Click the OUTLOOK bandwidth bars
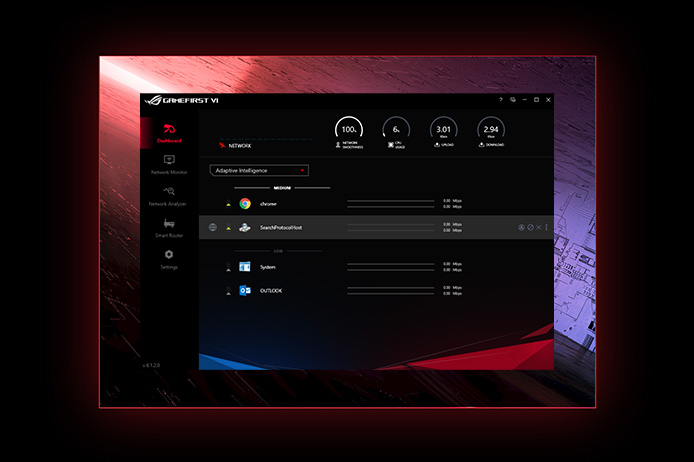The width and height of the screenshot is (694, 462). point(391,290)
